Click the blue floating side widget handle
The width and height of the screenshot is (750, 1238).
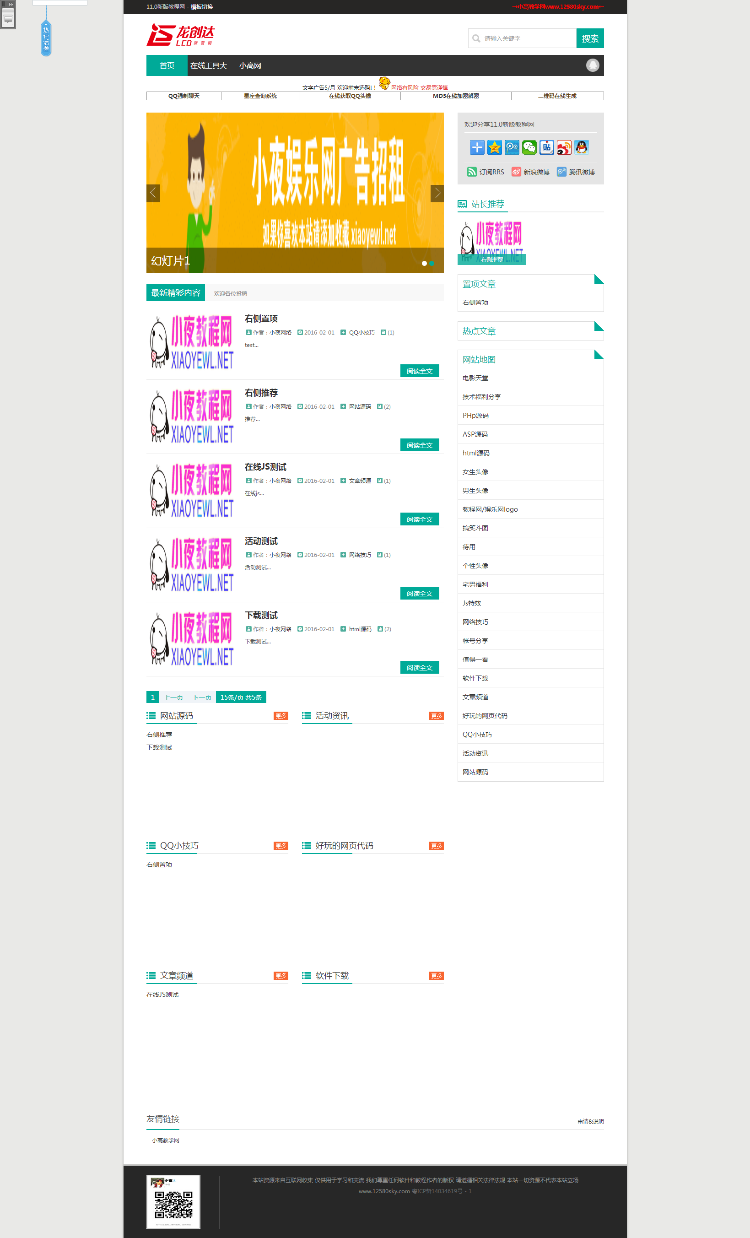click(46, 36)
